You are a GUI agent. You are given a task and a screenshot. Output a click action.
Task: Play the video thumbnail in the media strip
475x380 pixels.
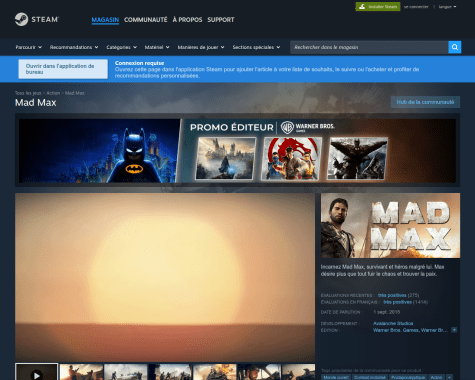37,372
